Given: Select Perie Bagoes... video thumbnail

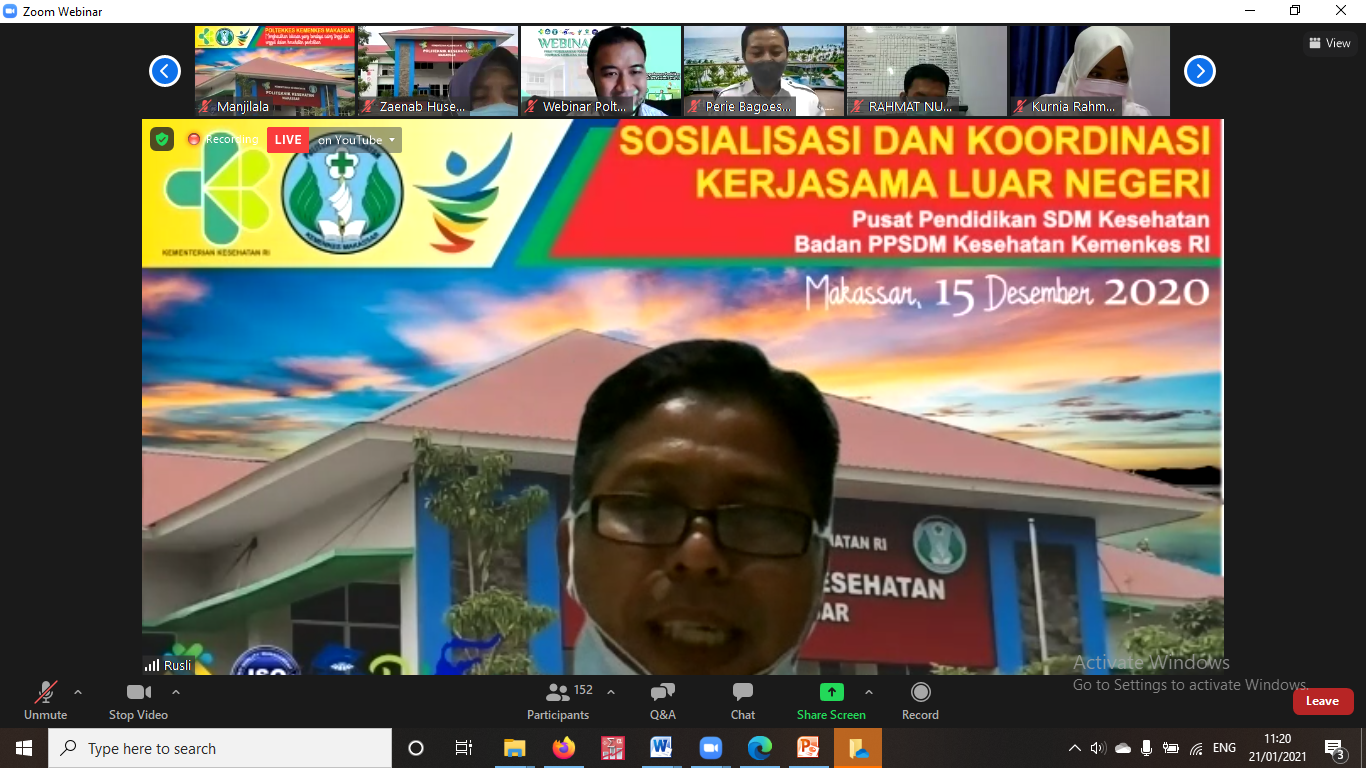Looking at the screenshot, I should pos(764,71).
